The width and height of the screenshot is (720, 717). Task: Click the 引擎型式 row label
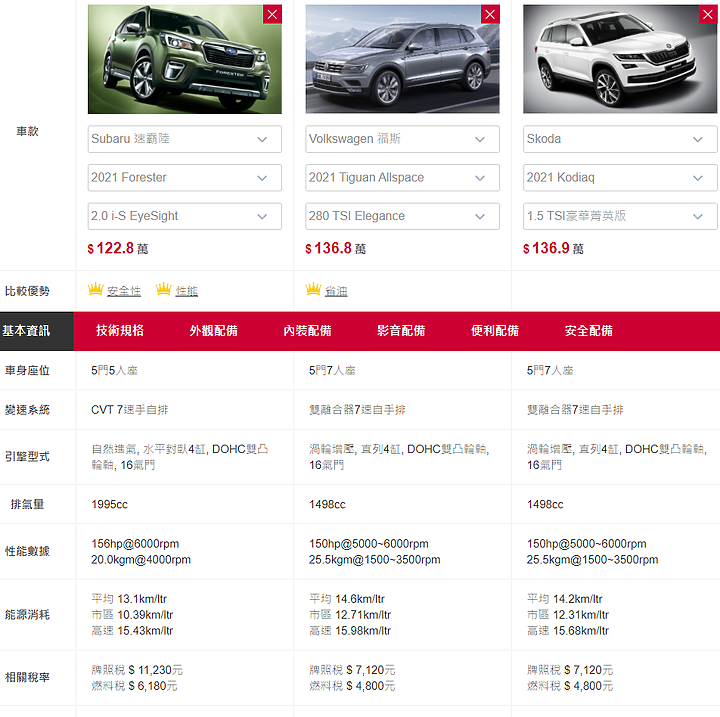click(x=27, y=457)
